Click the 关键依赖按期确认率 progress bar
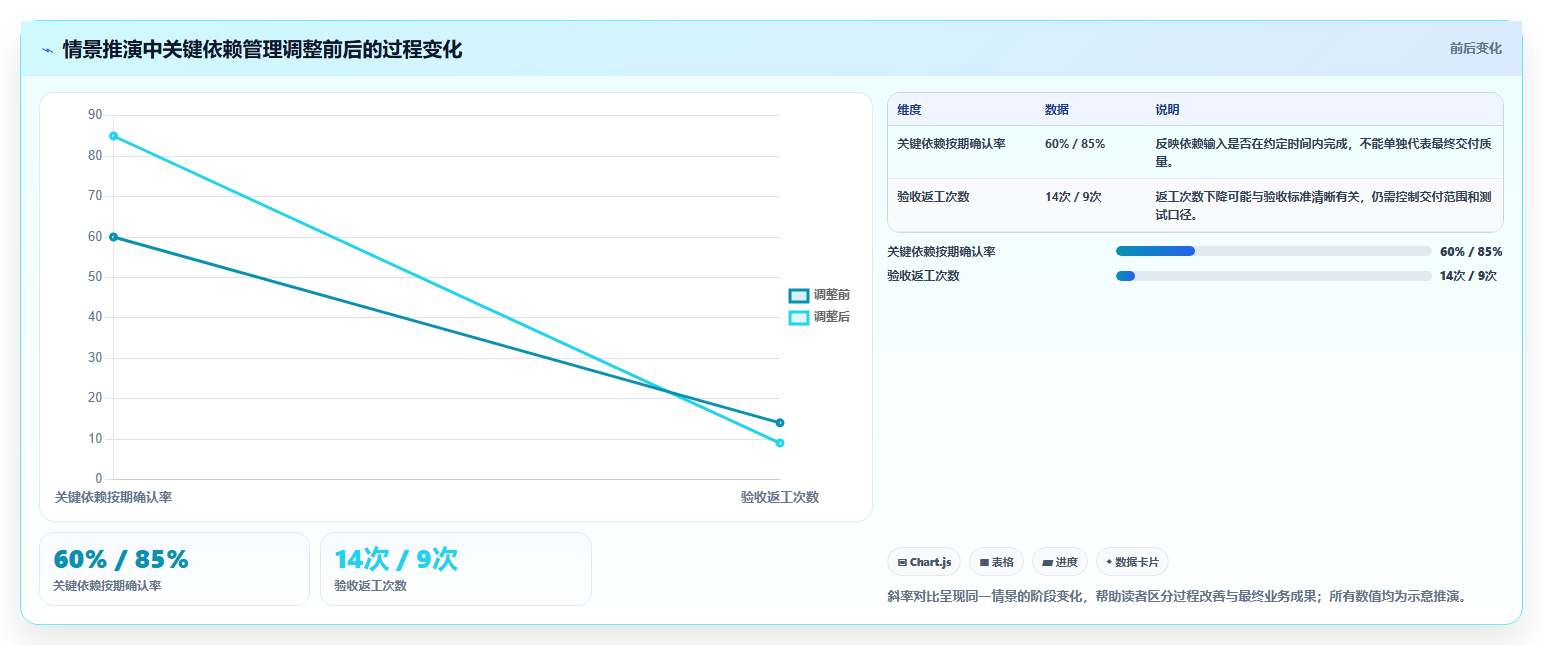 click(x=1273, y=251)
